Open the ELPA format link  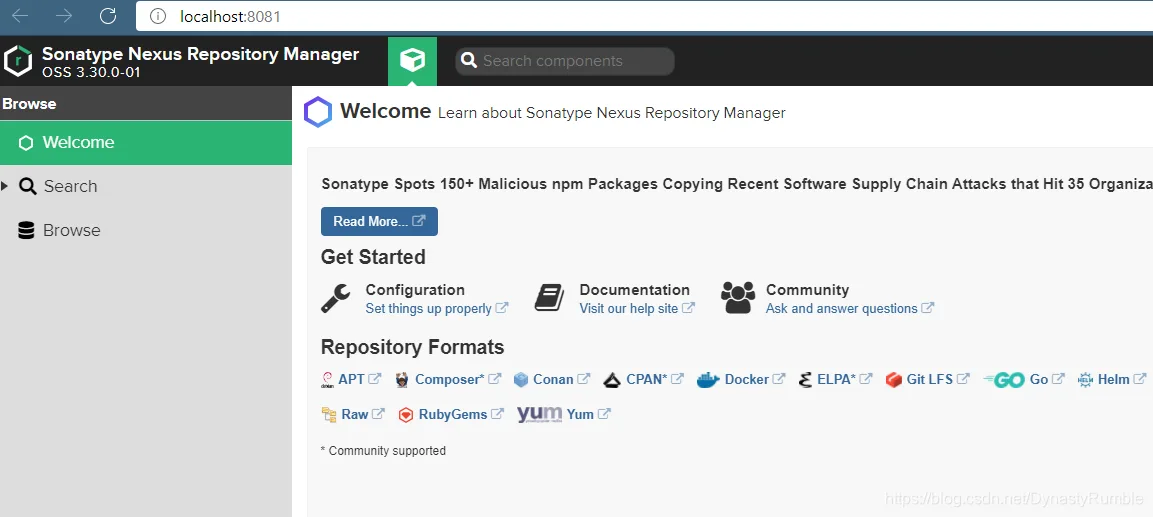[x=844, y=379]
